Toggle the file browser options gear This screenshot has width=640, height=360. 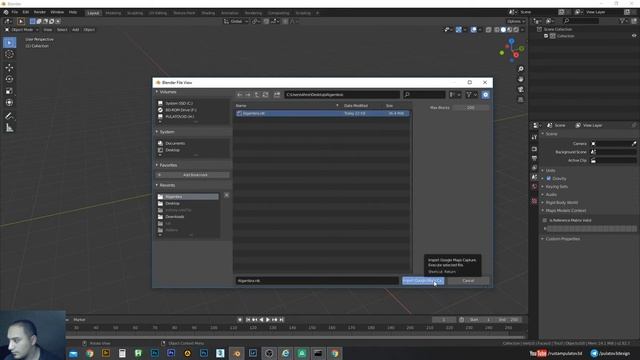coord(485,95)
